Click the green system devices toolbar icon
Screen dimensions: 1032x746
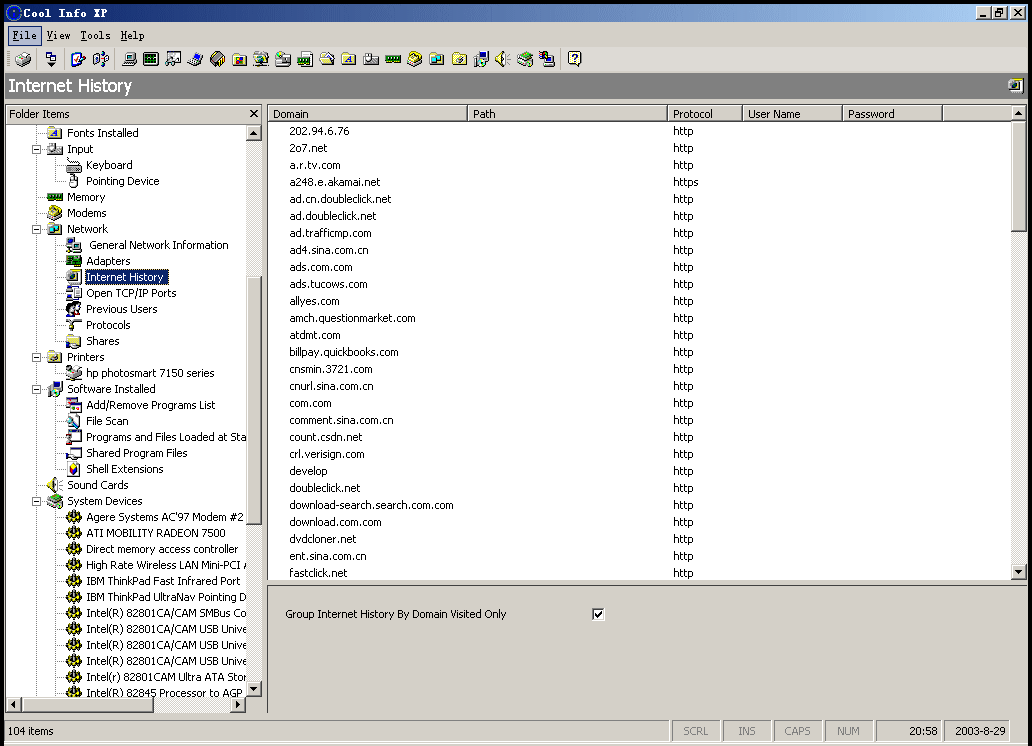pyautogui.click(x=525, y=59)
